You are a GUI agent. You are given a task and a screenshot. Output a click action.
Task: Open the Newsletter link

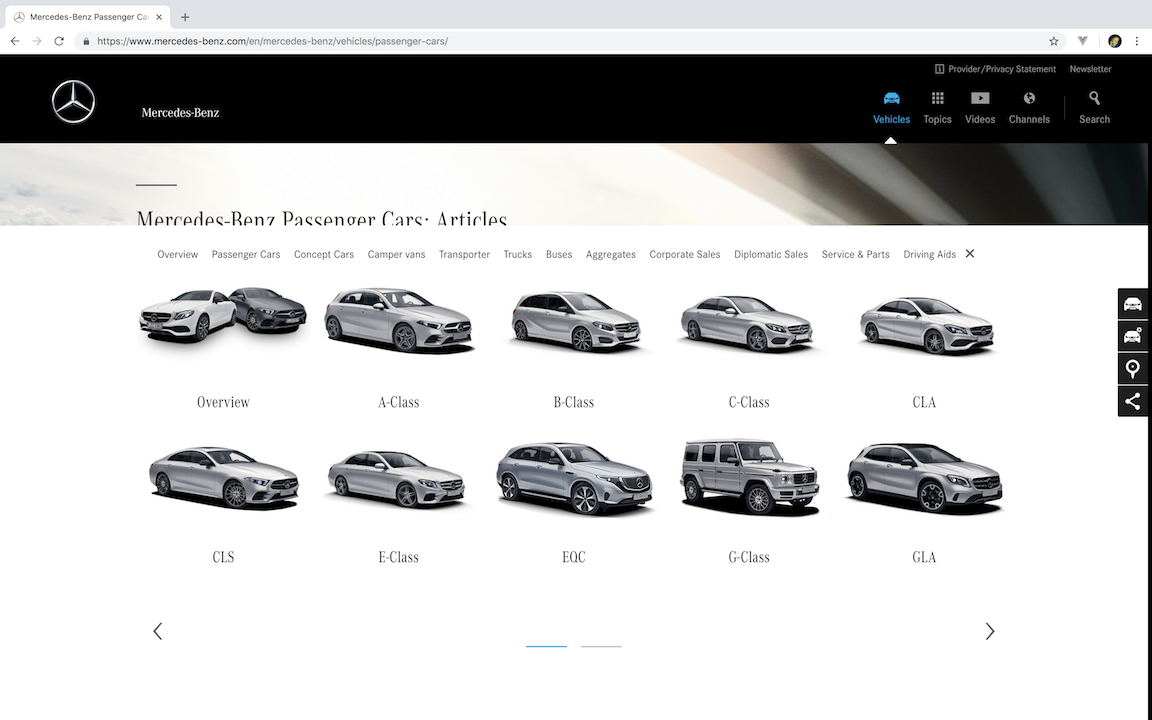[1090, 69]
